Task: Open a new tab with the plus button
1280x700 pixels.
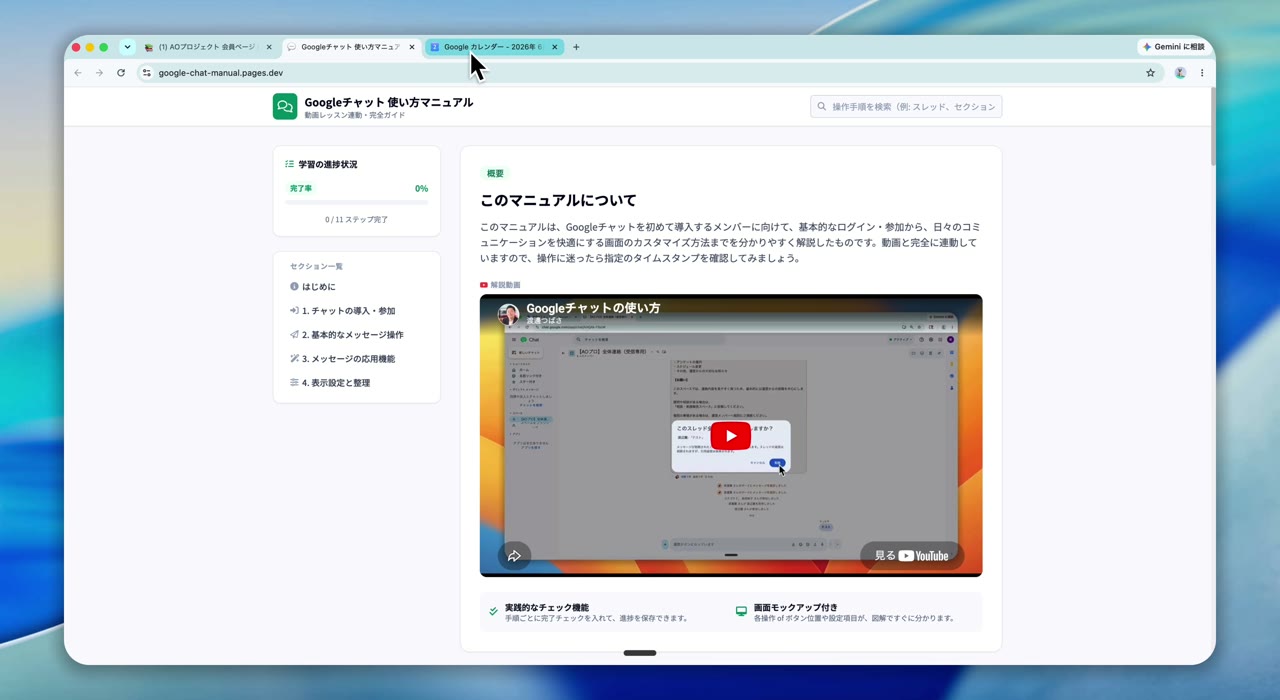Action: [x=576, y=47]
